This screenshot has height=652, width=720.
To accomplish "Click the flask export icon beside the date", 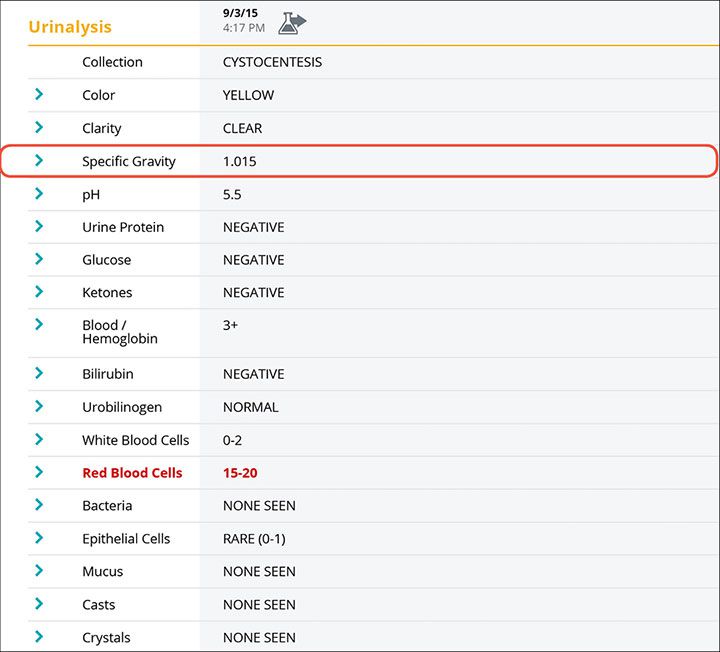I will (292, 23).
